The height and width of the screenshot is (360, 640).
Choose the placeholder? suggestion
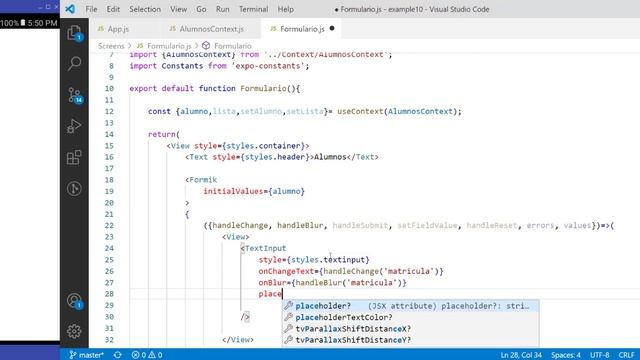410,306
